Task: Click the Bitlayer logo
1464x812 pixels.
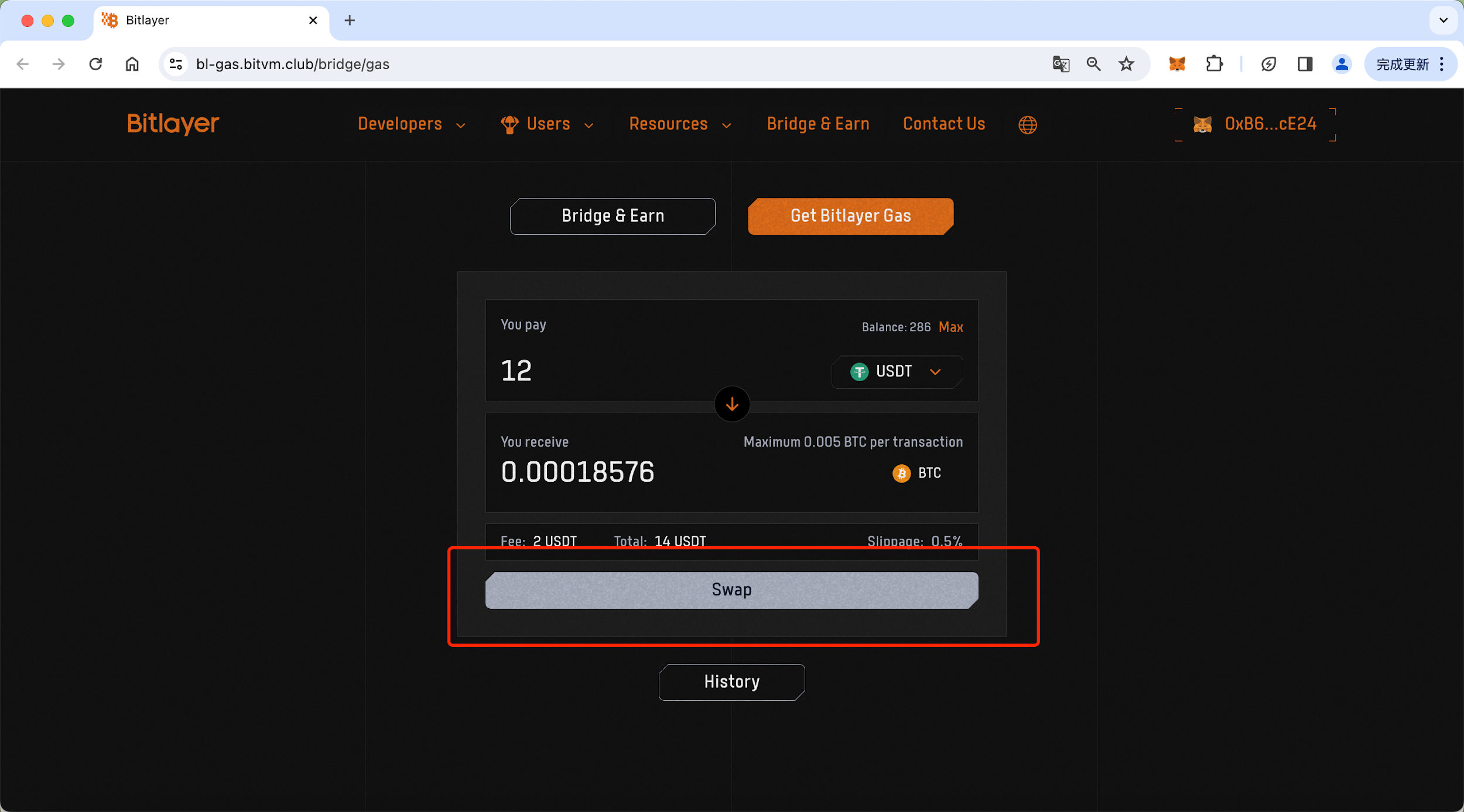Action: (173, 124)
